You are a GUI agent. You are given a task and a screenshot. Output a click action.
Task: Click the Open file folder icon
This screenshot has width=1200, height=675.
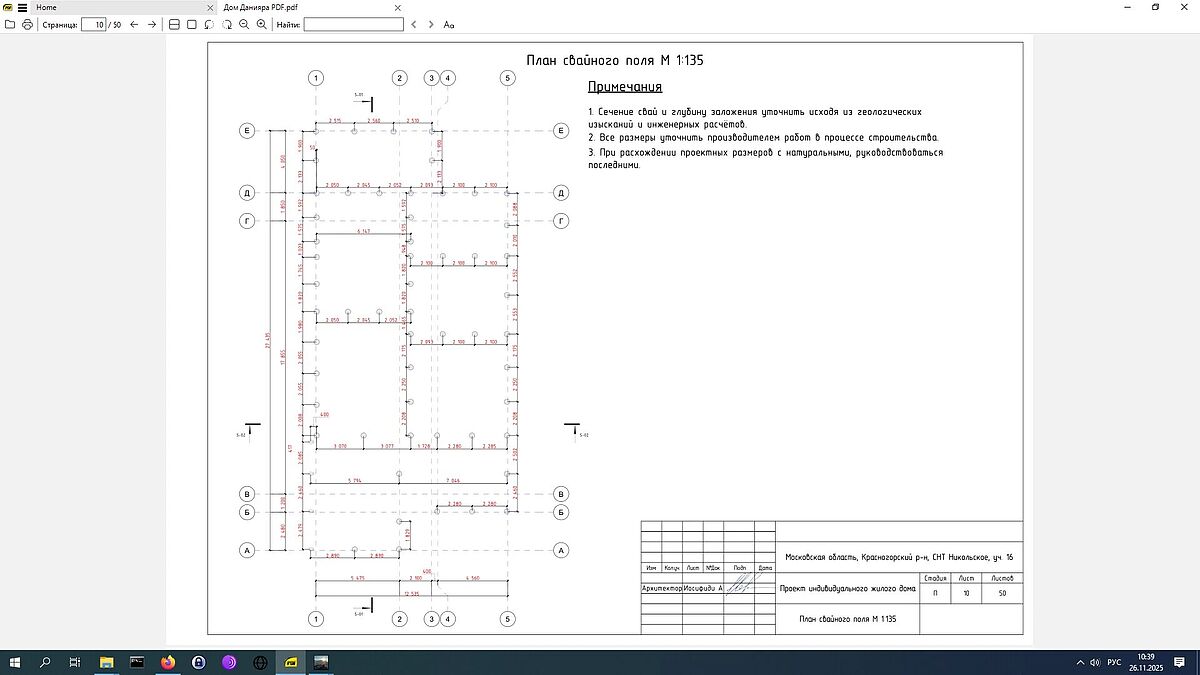click(x=9, y=24)
